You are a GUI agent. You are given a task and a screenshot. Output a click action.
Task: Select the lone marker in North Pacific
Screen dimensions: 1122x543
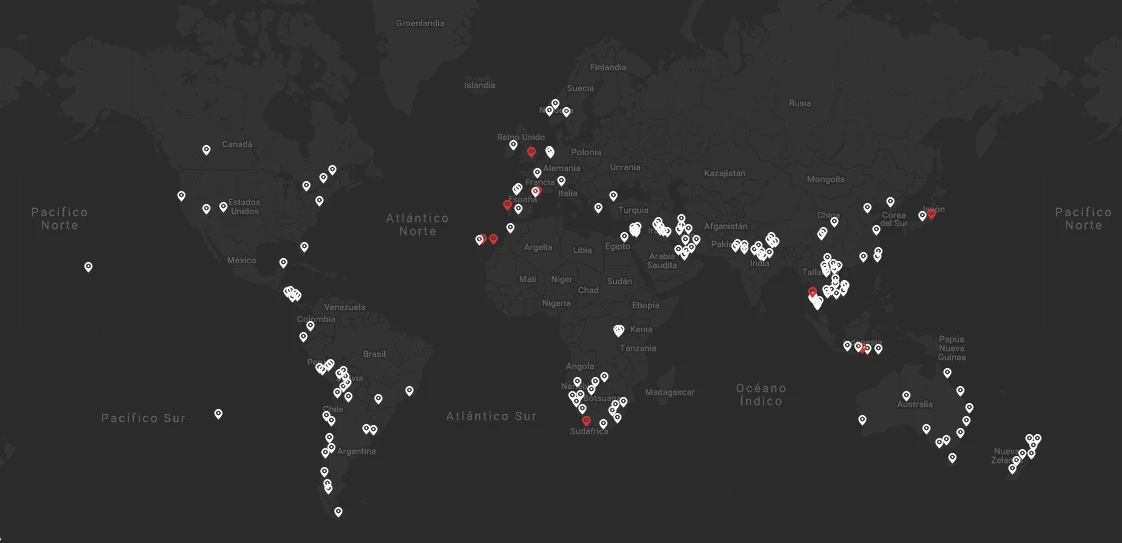[x=88, y=267]
